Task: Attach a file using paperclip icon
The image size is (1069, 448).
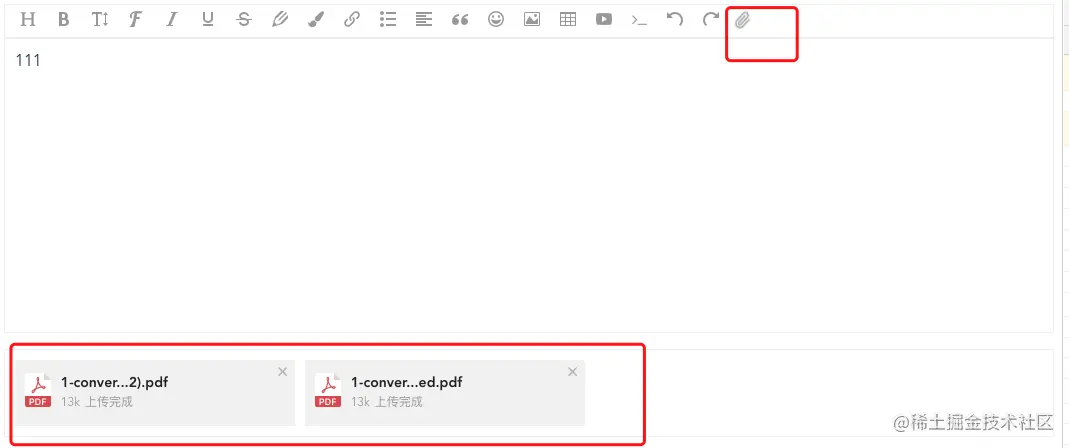Action: pyautogui.click(x=742, y=20)
